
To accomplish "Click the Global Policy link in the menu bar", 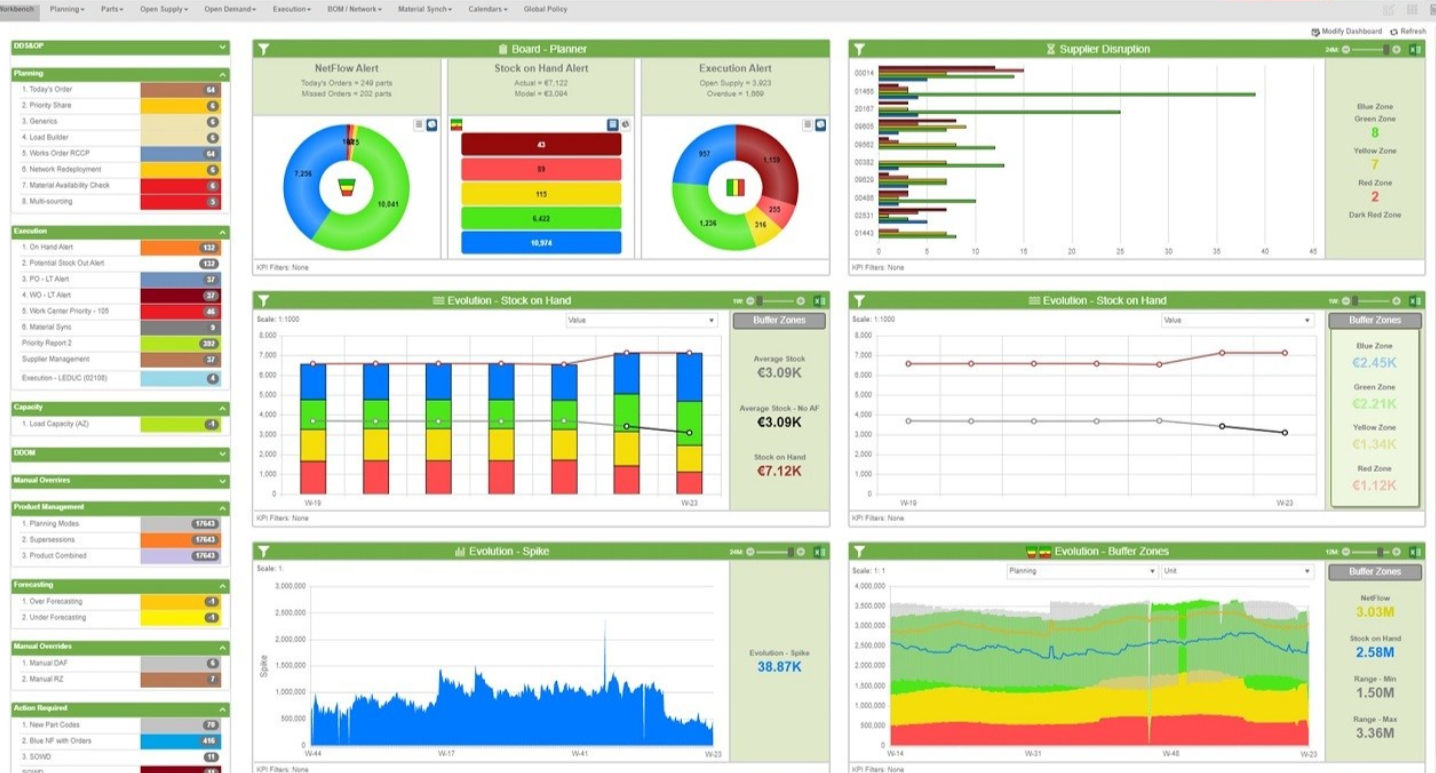I will 547,9.
